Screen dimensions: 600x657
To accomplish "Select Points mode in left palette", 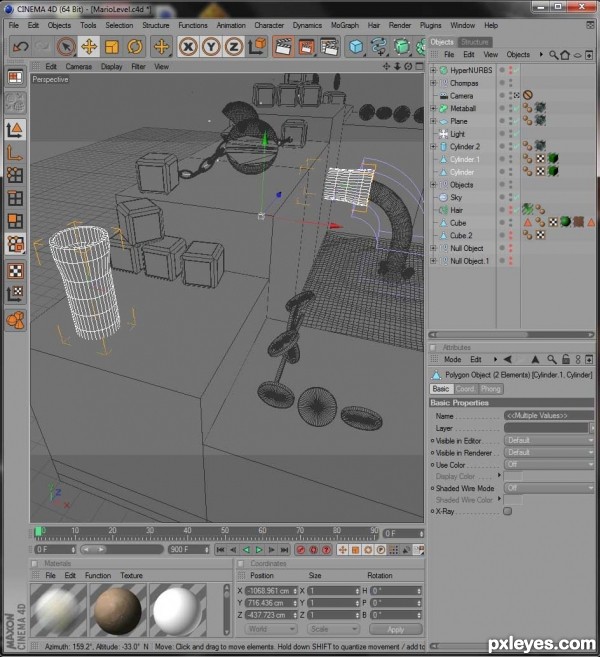I will (16, 175).
